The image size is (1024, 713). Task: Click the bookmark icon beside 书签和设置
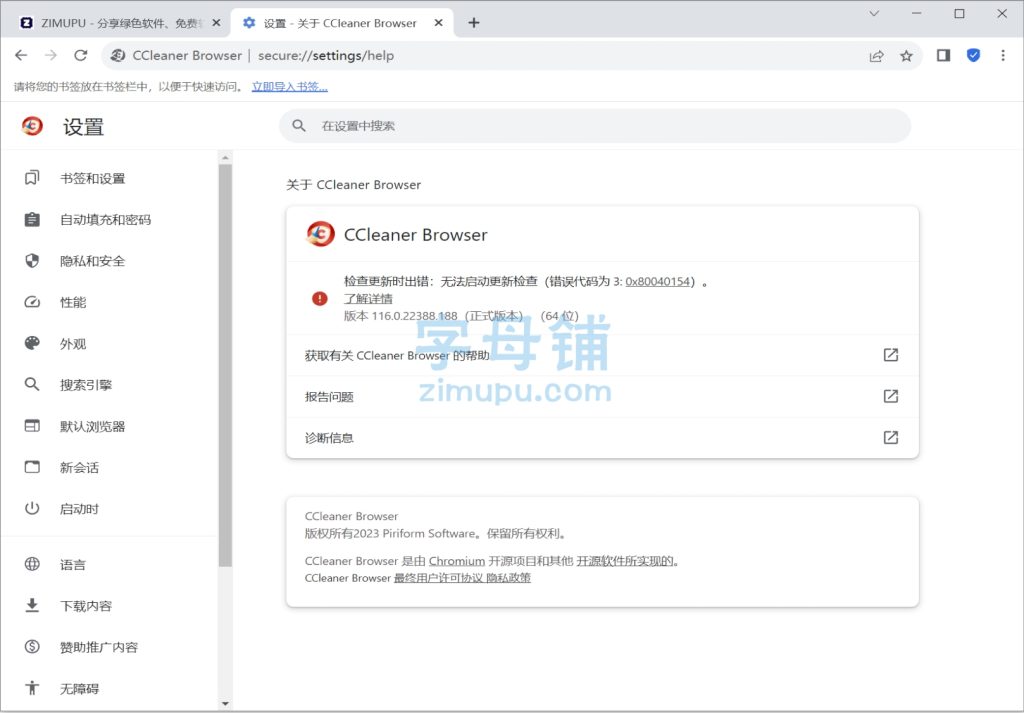(32, 178)
